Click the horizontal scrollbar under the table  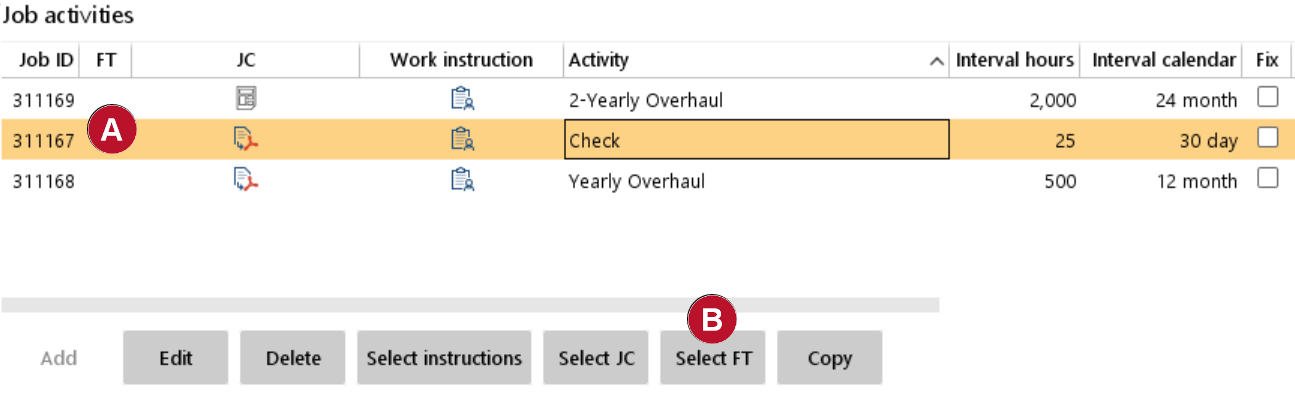[470, 304]
